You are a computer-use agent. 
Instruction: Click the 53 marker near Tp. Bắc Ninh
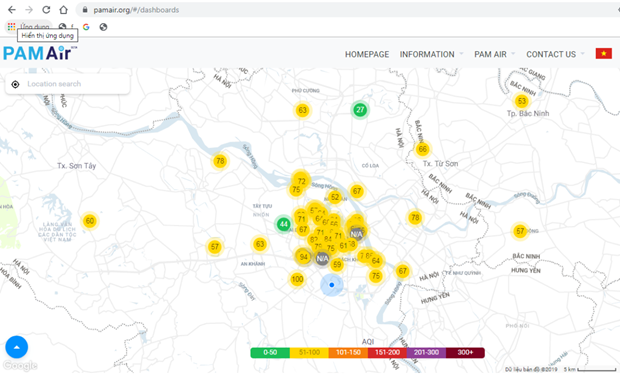click(522, 101)
